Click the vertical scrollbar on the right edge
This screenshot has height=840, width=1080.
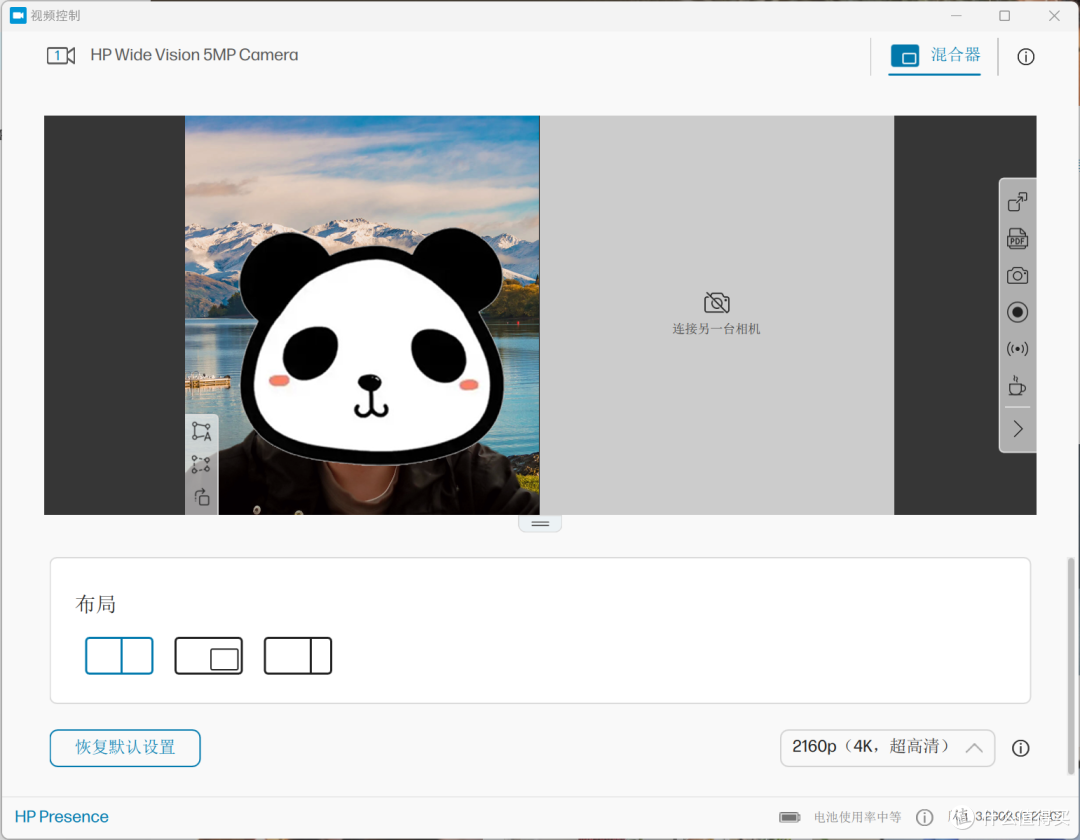click(1070, 665)
